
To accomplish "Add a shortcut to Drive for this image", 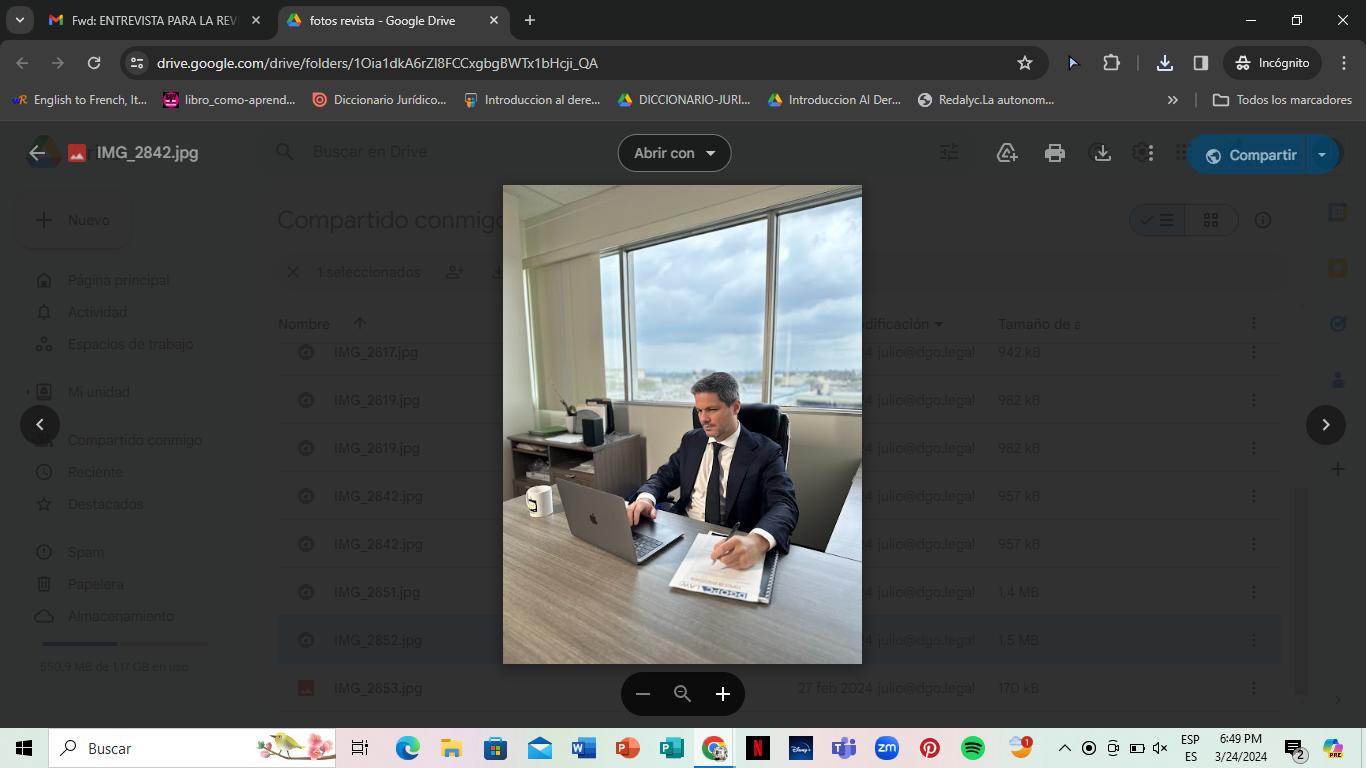I will 1007,153.
